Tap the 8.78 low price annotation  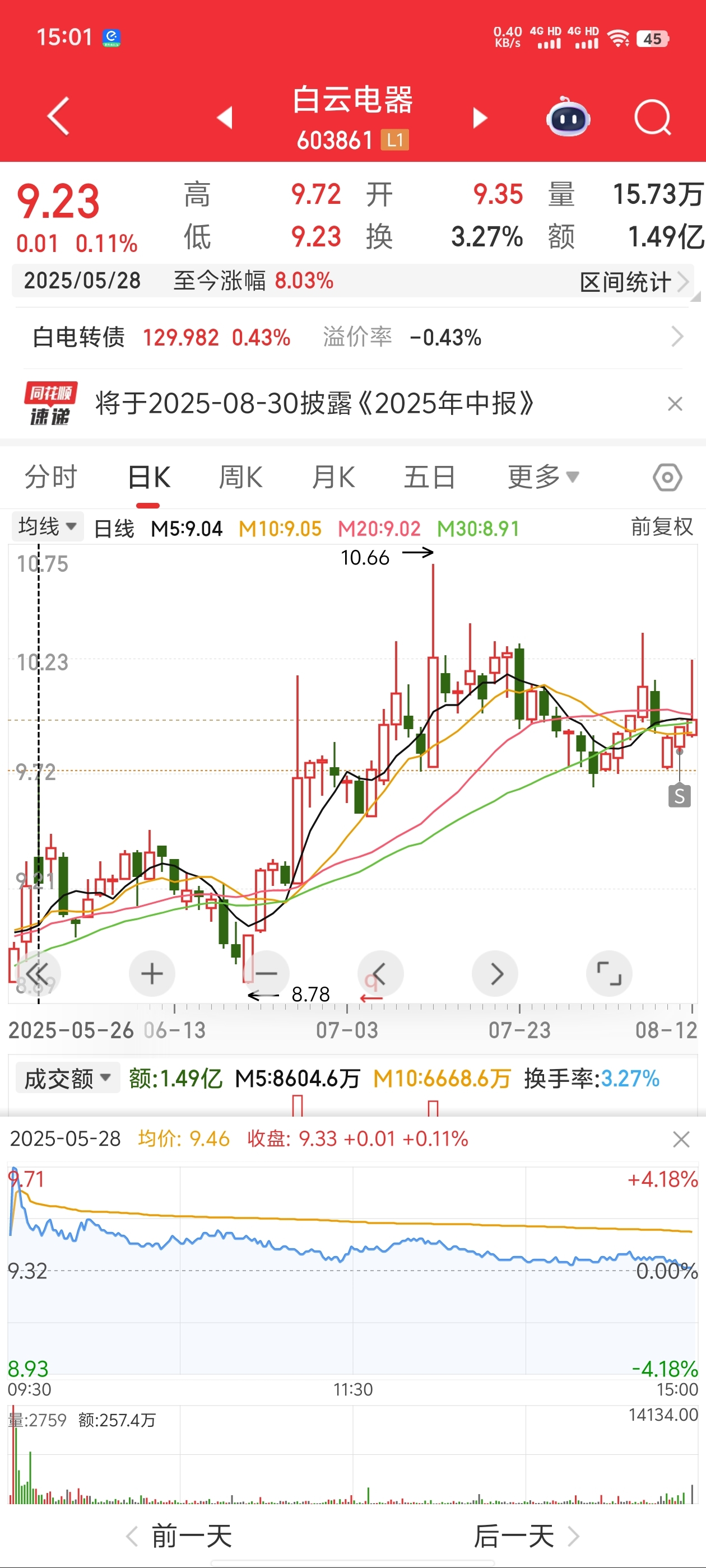(x=310, y=994)
